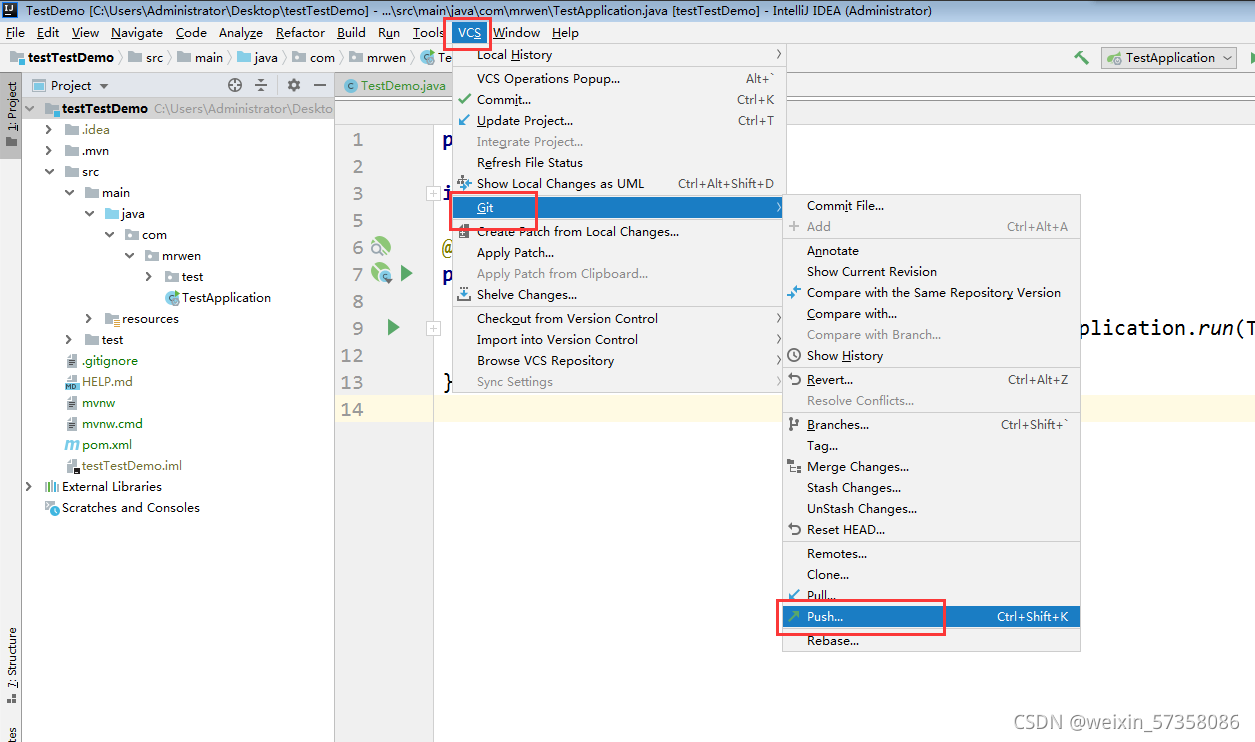Click the HELP.md file icon
1255x742 pixels.
point(71,382)
